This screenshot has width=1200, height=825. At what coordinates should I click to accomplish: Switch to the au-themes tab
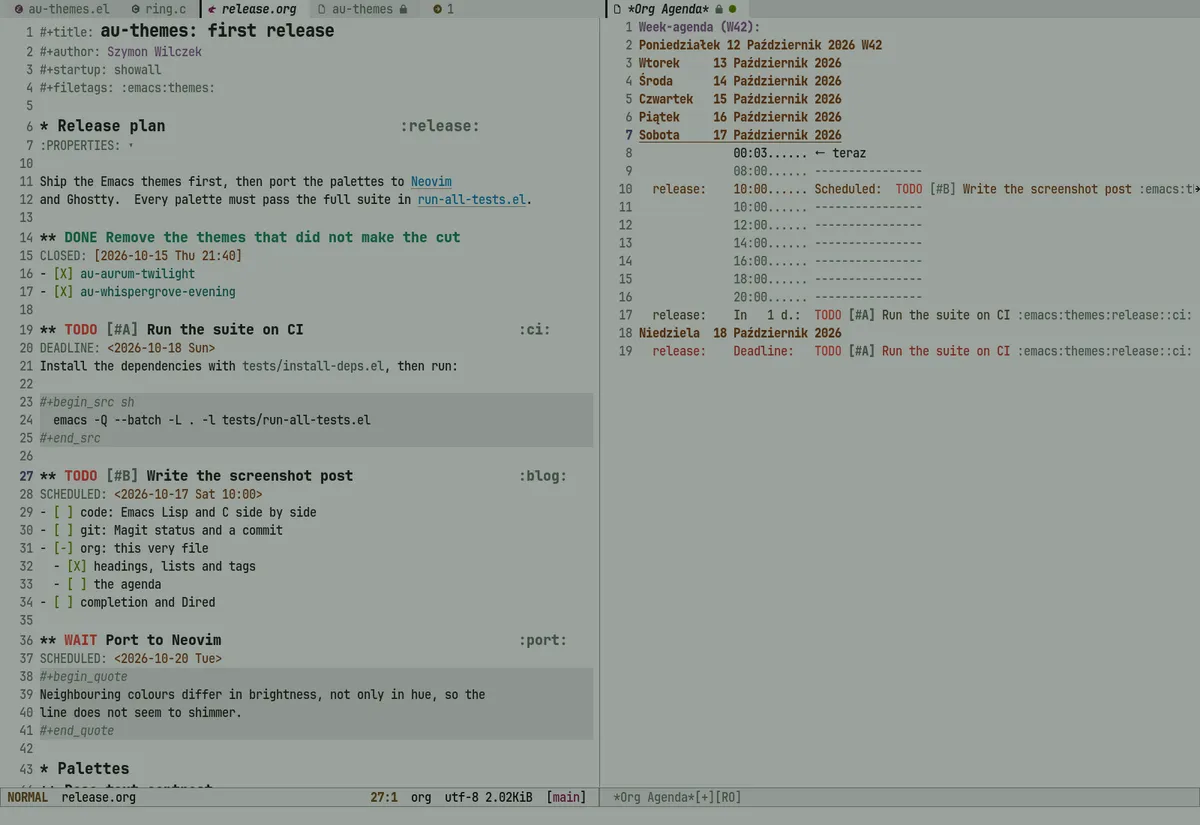pyautogui.click(x=362, y=9)
